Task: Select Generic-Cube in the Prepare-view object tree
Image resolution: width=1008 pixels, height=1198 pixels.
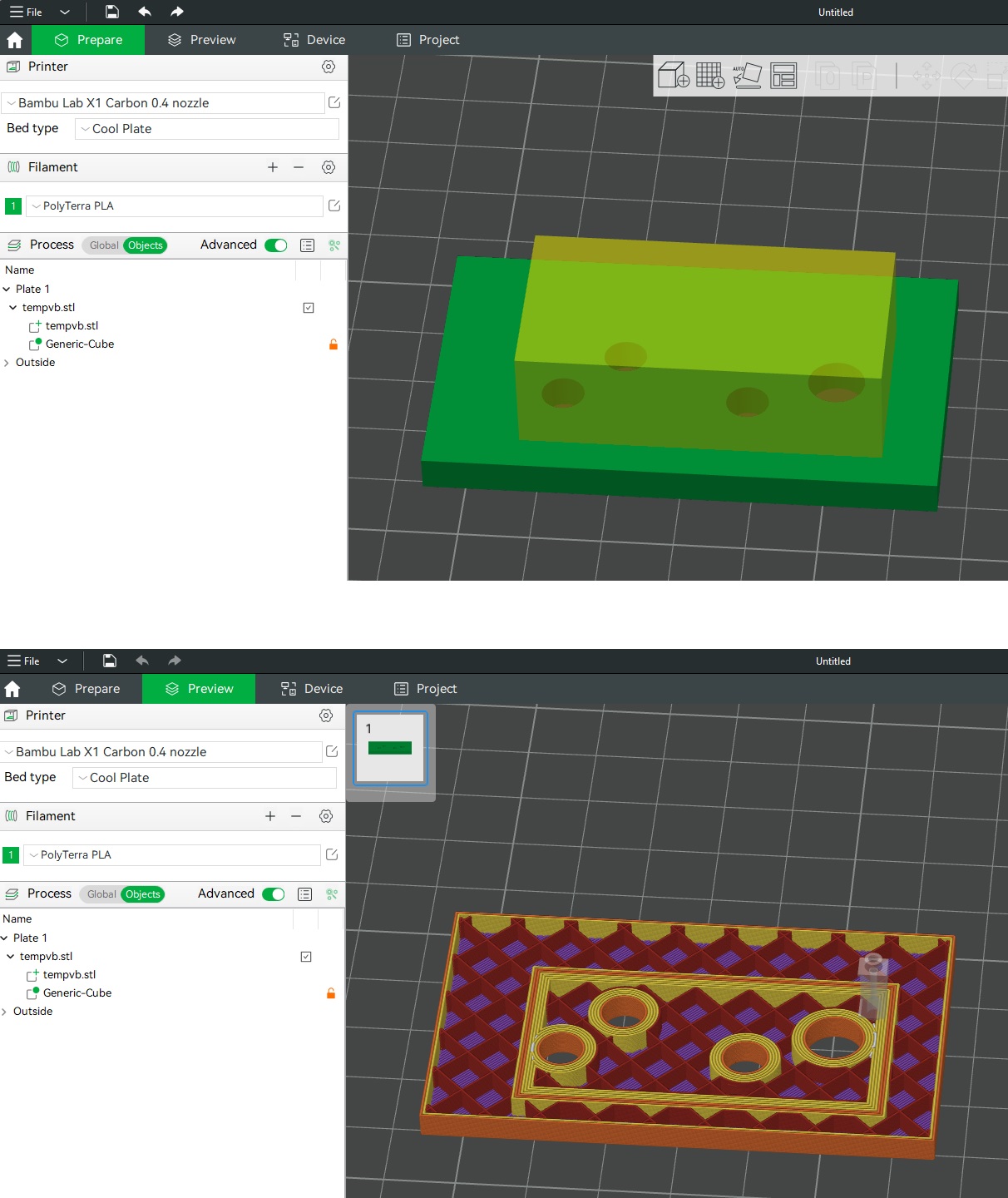Action: (80, 344)
